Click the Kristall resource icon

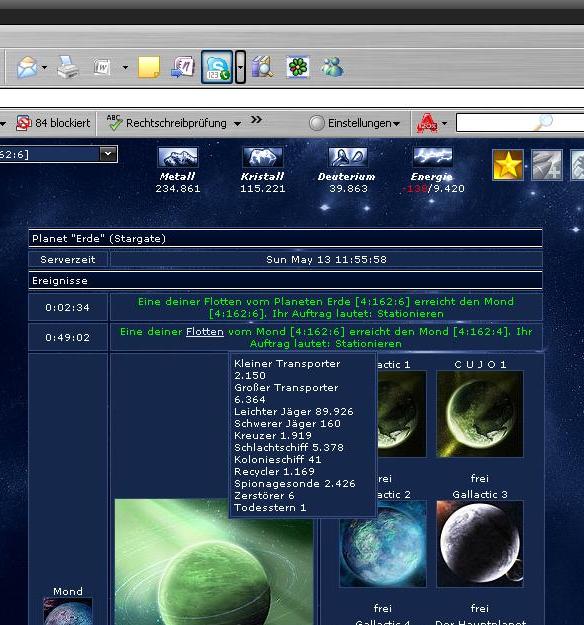(x=262, y=157)
